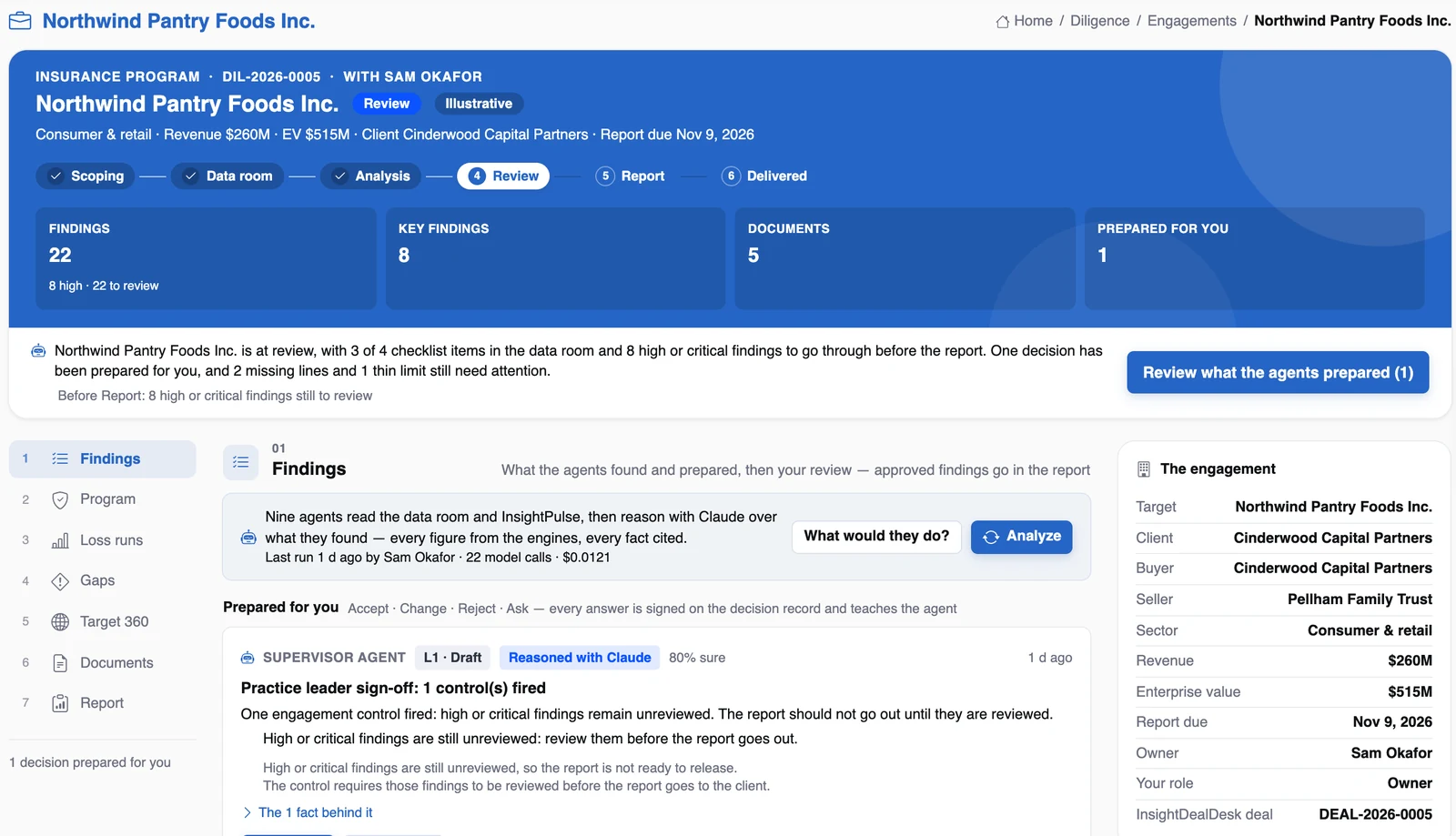Click the Documents file icon in sidebar

tap(60, 663)
